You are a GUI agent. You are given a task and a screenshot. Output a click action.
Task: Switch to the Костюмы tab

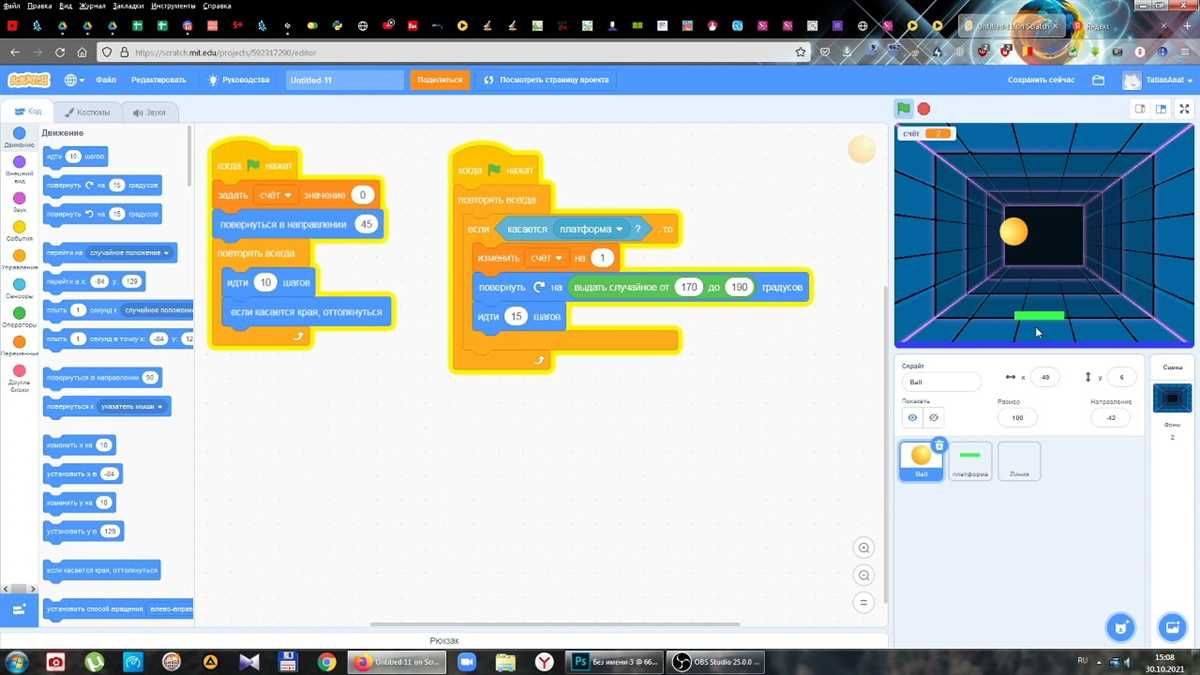point(88,112)
